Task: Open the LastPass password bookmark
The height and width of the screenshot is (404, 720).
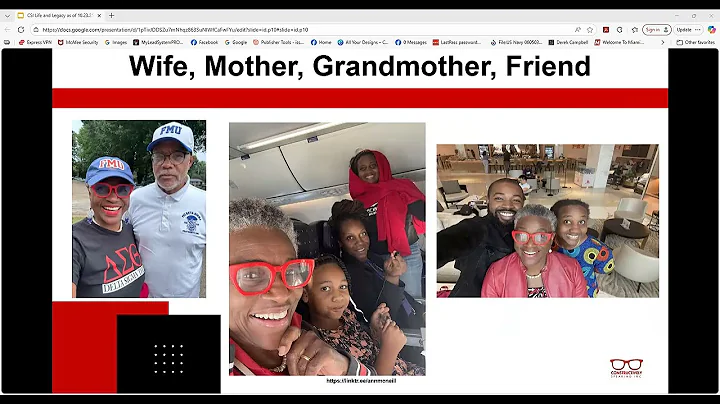Action: [x=457, y=42]
